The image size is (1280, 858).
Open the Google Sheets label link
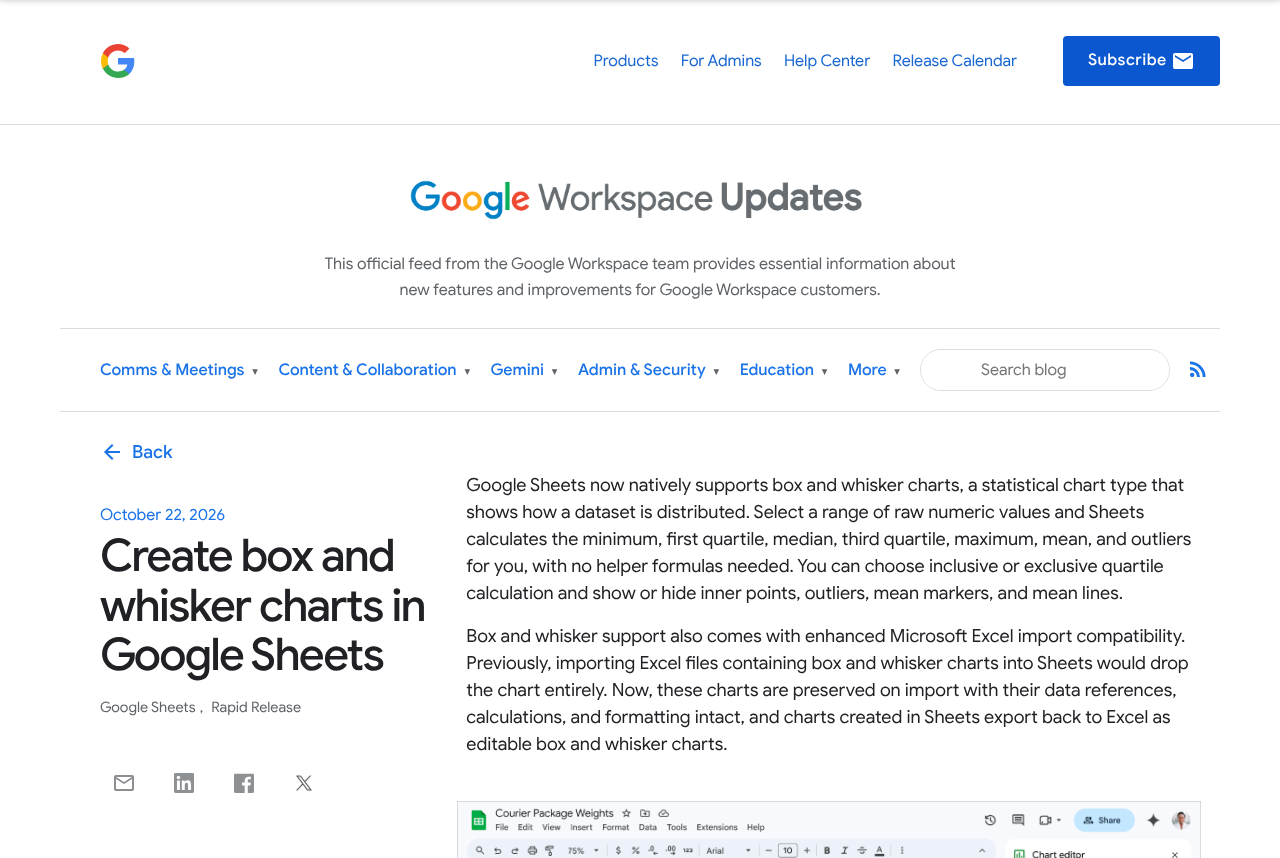pyautogui.click(x=148, y=707)
